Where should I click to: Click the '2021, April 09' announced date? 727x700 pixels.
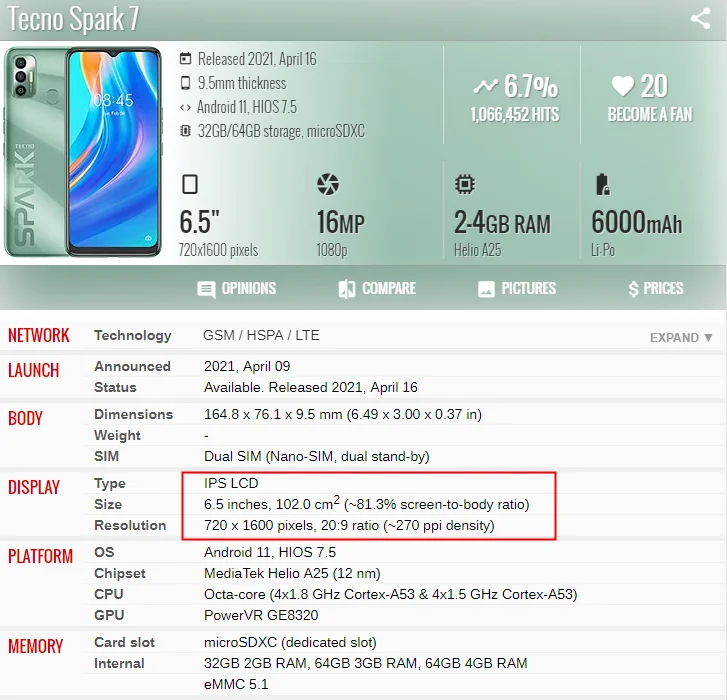(x=247, y=366)
